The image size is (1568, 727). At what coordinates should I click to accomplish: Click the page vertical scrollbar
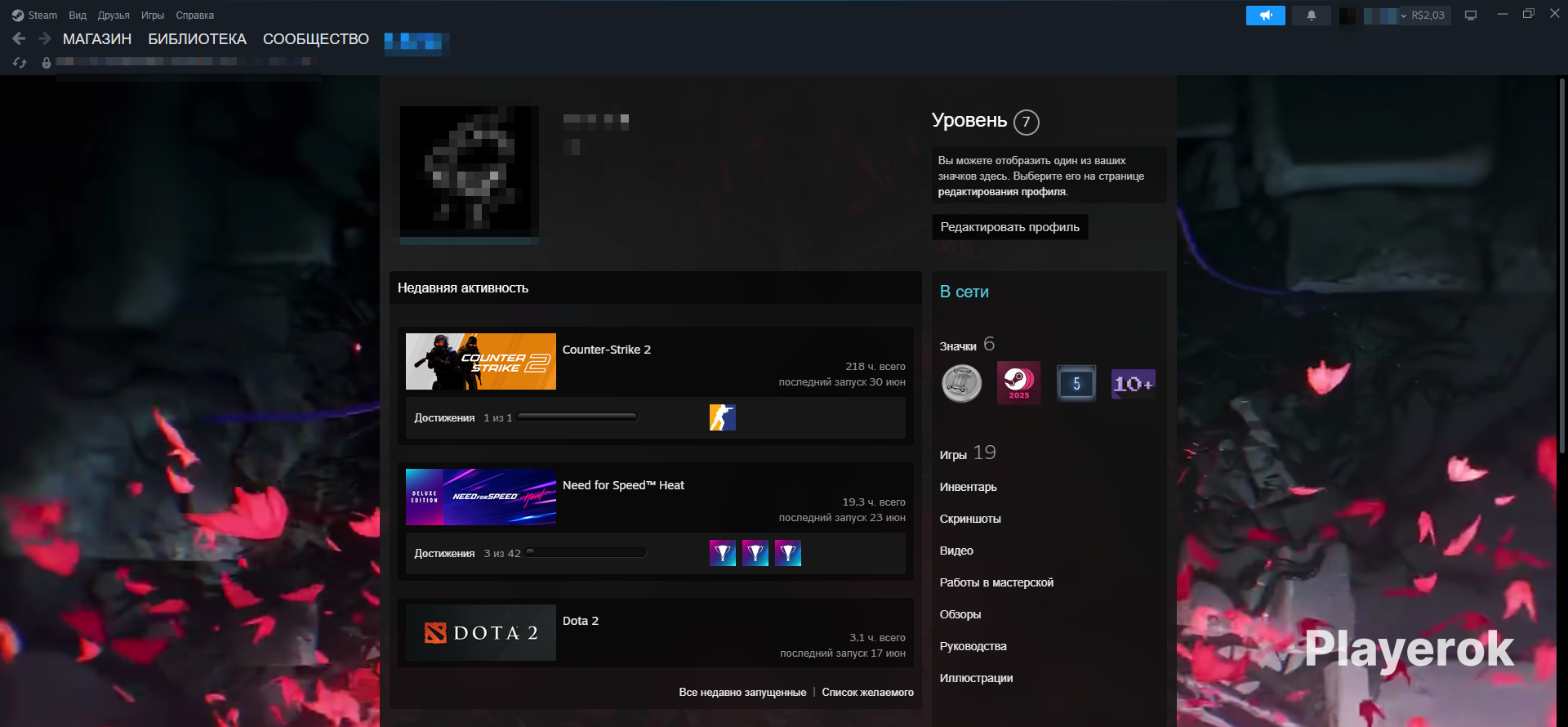pos(1562,265)
